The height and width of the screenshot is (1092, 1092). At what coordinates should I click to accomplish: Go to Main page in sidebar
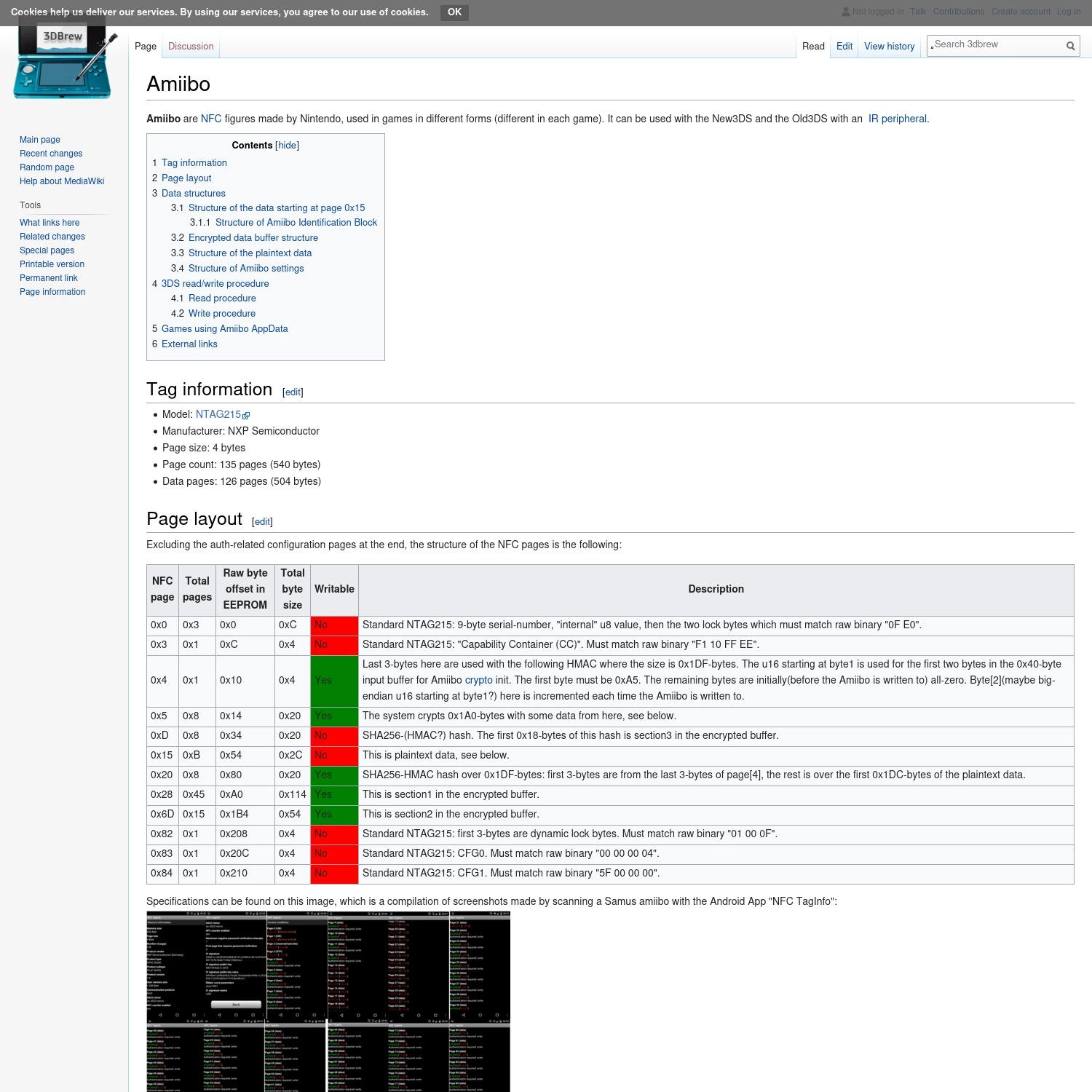[x=40, y=140]
